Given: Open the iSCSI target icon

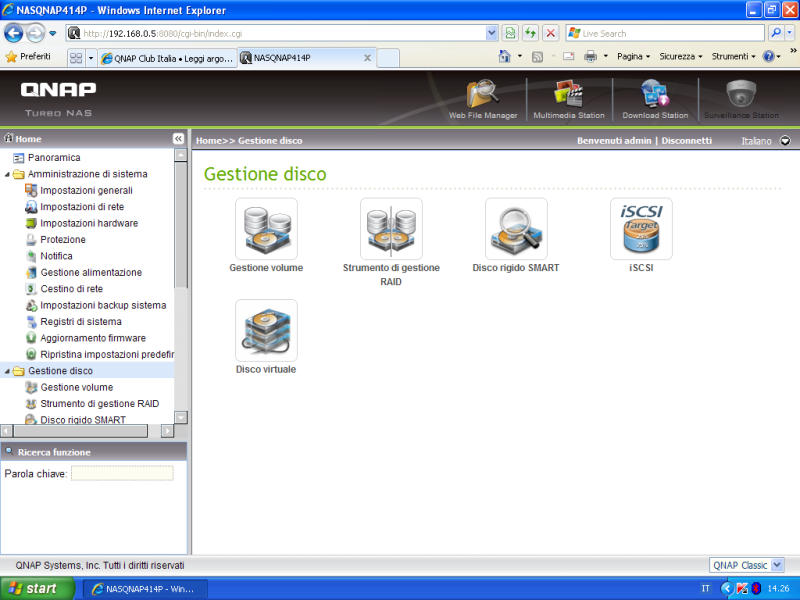Looking at the screenshot, I should (x=641, y=229).
